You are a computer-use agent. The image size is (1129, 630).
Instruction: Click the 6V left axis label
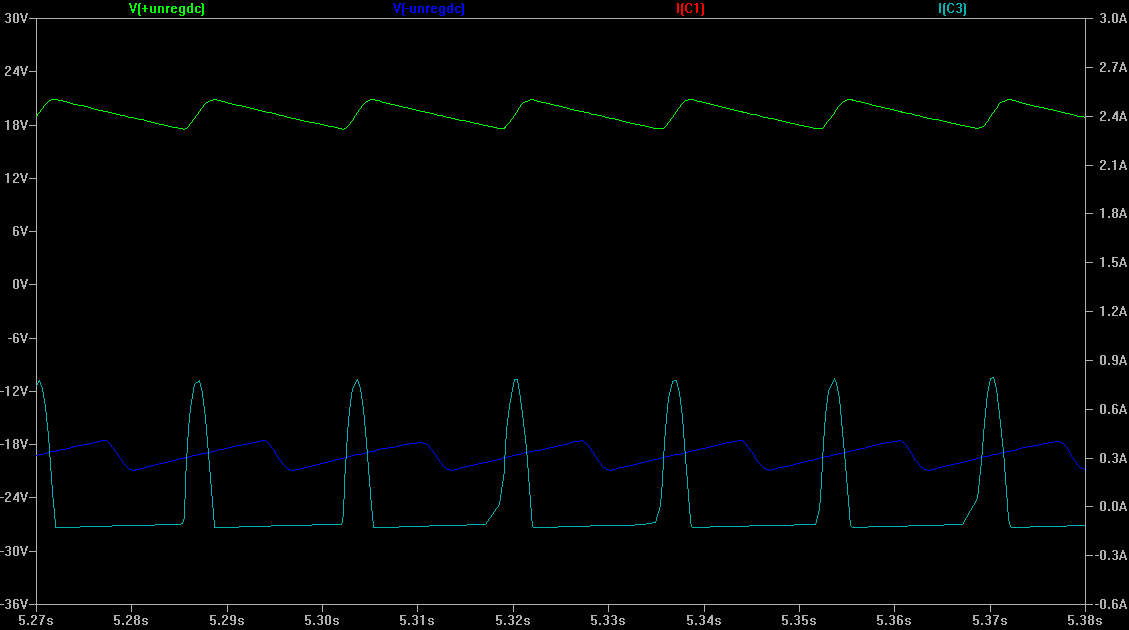click(x=20, y=231)
